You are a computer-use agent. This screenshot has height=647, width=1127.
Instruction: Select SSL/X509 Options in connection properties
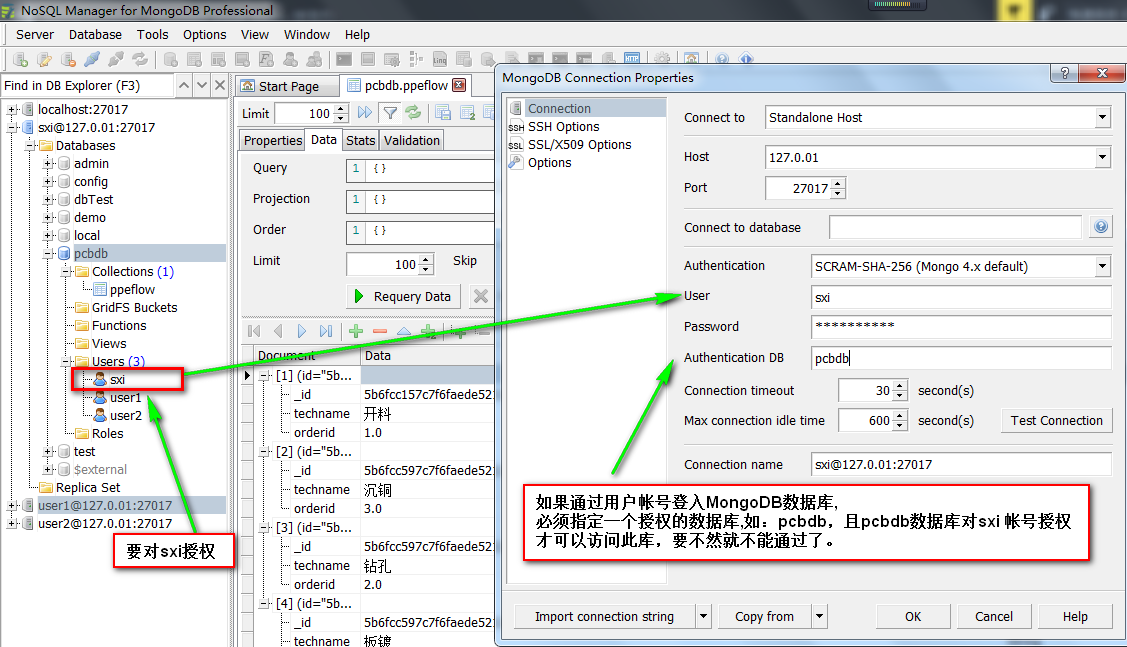point(579,144)
